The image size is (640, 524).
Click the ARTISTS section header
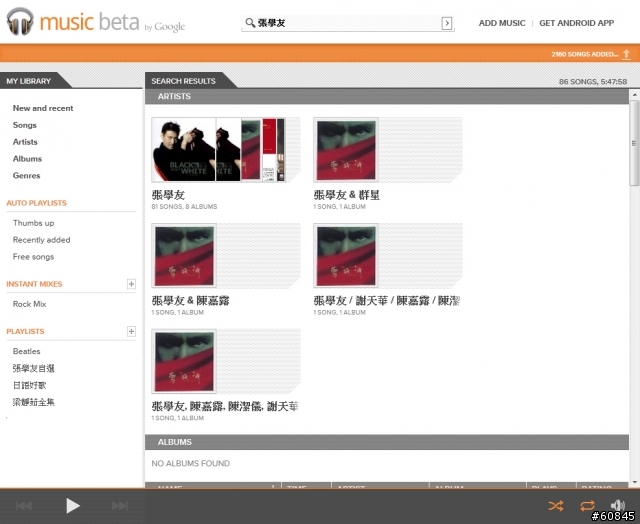coord(387,96)
